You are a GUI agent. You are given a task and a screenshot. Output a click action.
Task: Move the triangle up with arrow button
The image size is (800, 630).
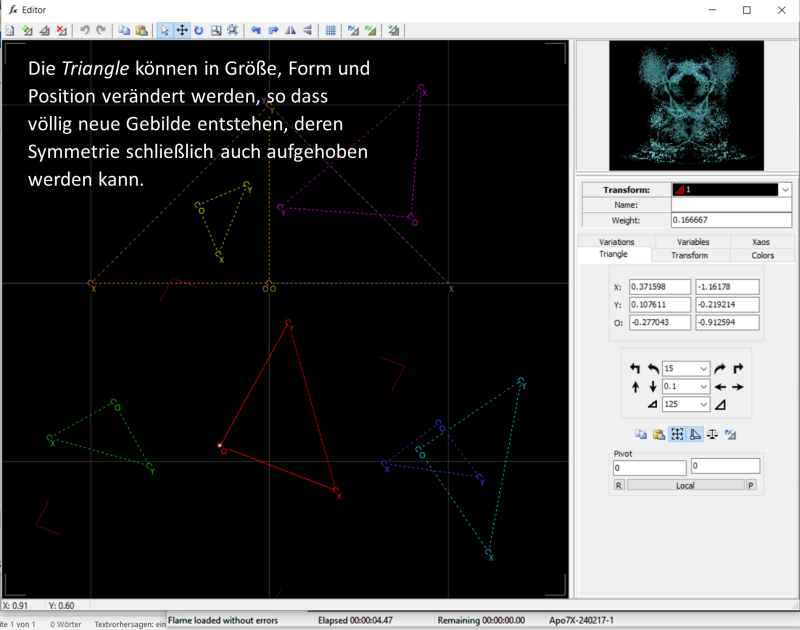635,387
